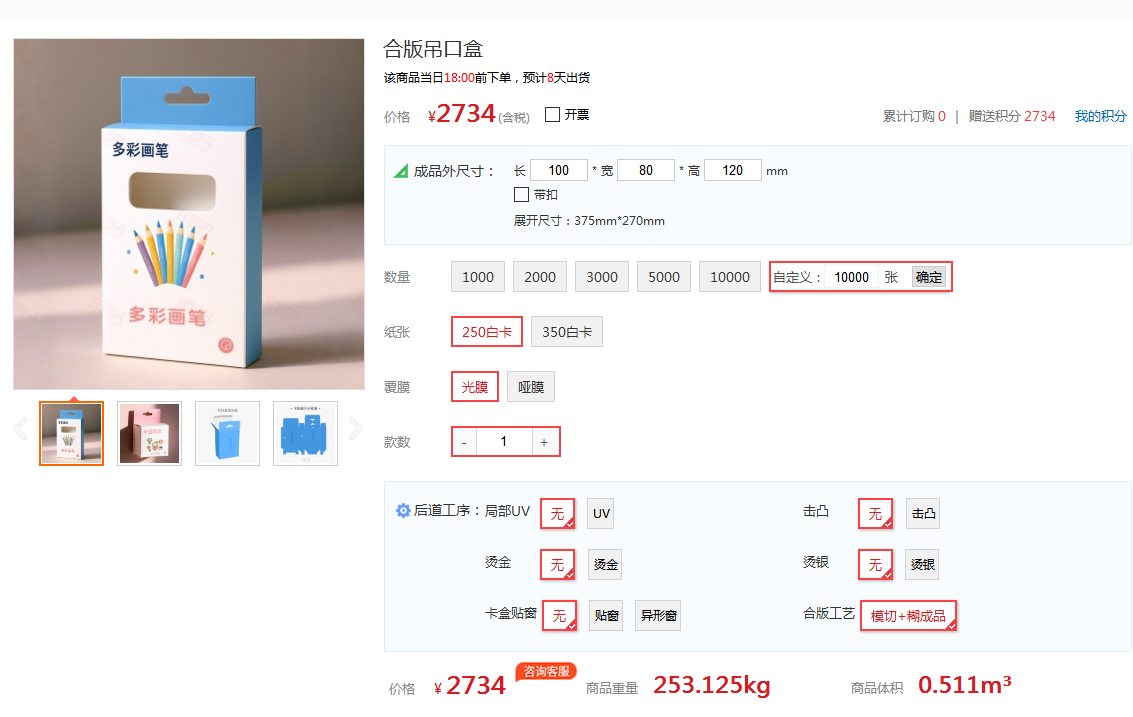Image resolution: width=1133 pixels, height=717 pixels.
Task: Choose 异形窗 for window patching
Action: point(660,616)
